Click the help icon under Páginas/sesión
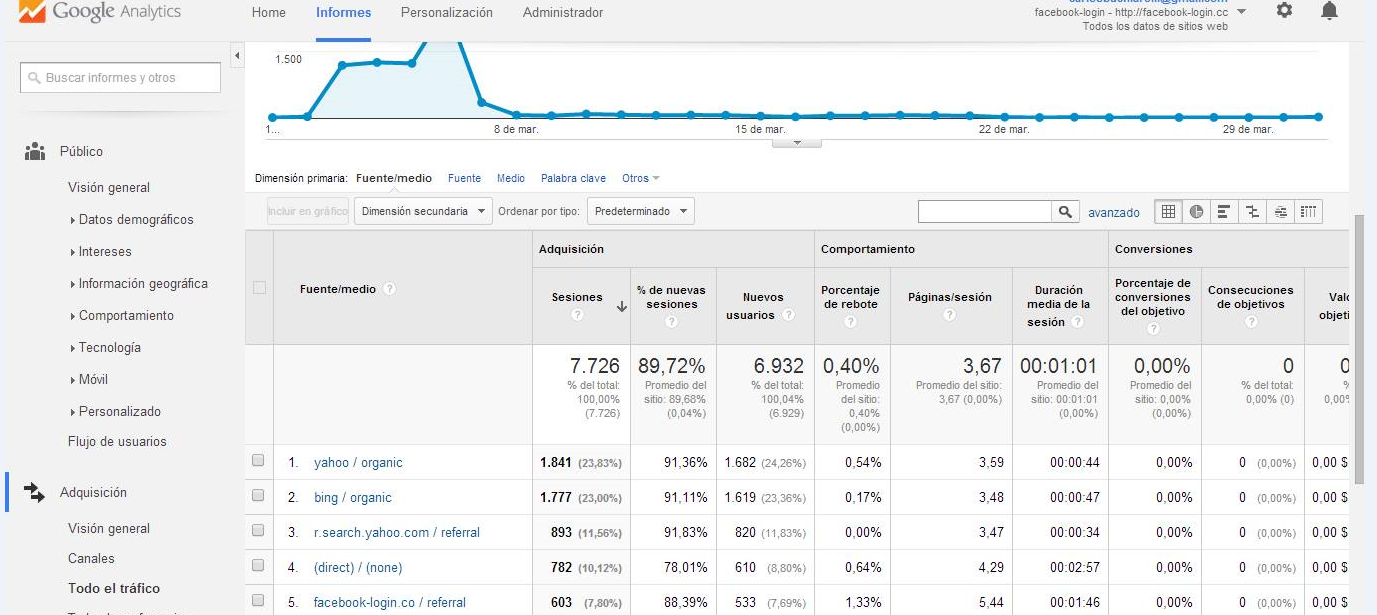This screenshot has width=1377, height=615. pos(949,314)
